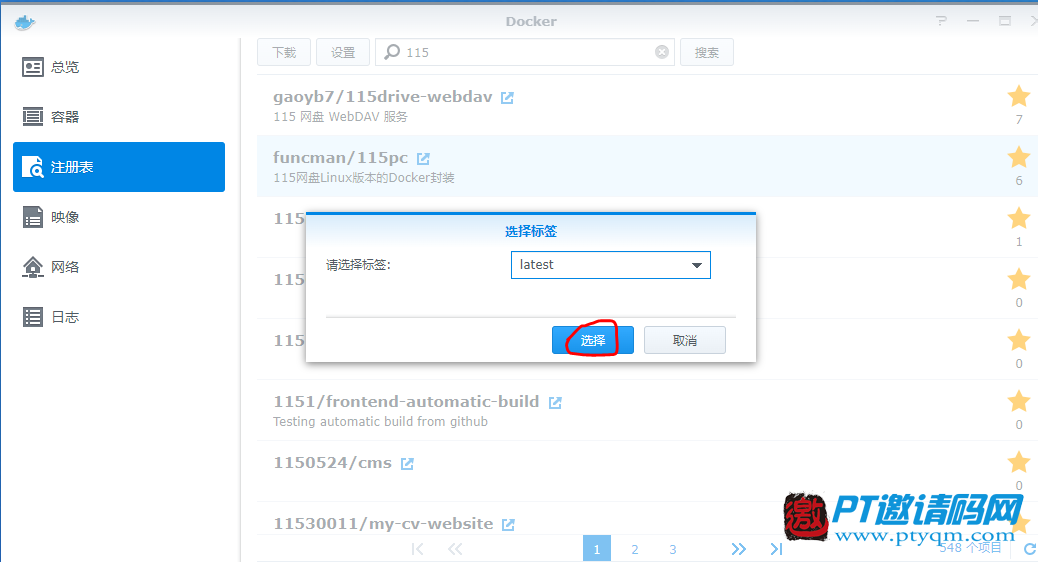This screenshot has height=562, width=1038.
Task: Open help via the question mark icon
Action: pos(941,21)
